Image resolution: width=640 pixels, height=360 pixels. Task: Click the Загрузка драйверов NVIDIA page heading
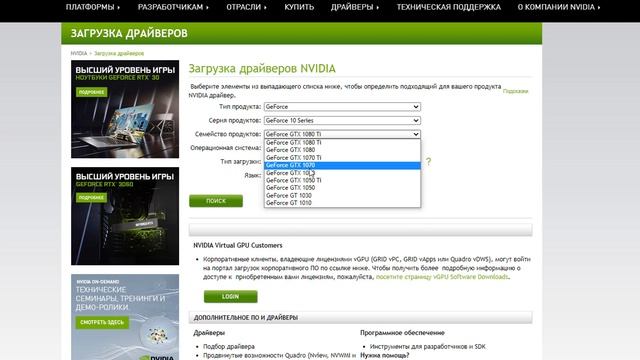(262, 69)
